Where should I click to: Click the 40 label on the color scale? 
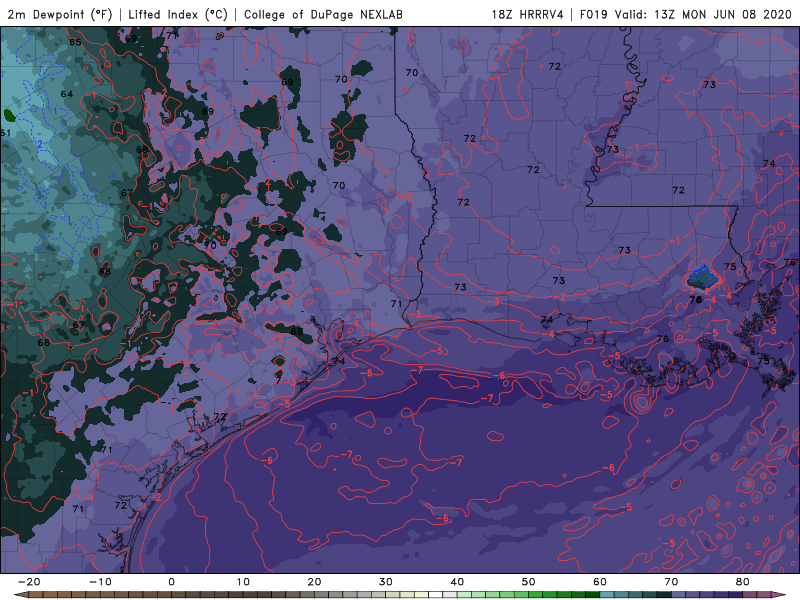(x=457, y=582)
